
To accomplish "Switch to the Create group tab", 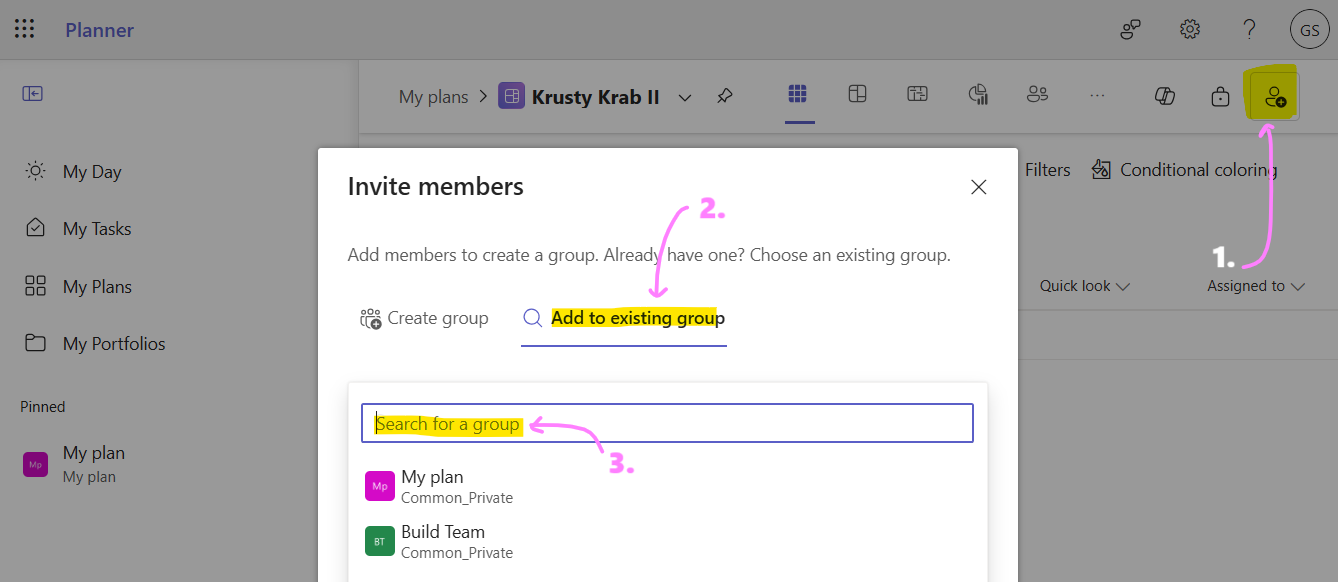I will [x=424, y=318].
